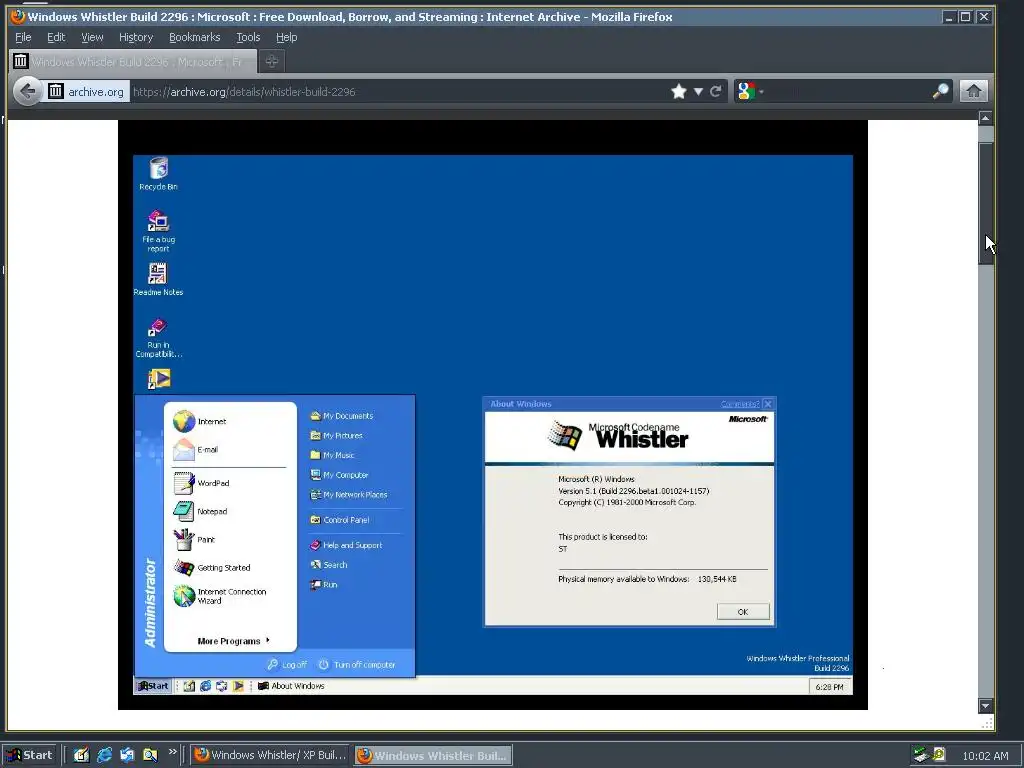Launch Outlook Express from host quick launch
Screen dimensions: 1024x768
click(127, 755)
